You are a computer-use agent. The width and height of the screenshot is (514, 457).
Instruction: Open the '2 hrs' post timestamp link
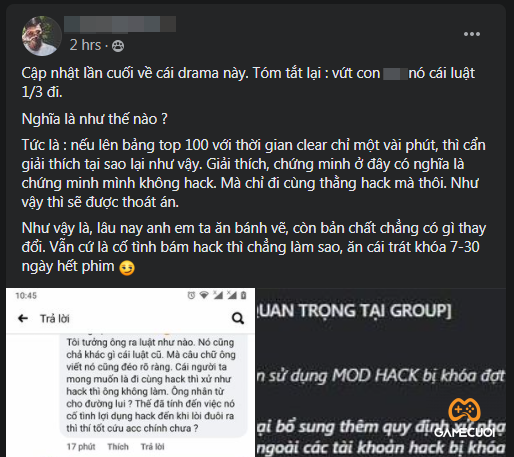point(85,45)
